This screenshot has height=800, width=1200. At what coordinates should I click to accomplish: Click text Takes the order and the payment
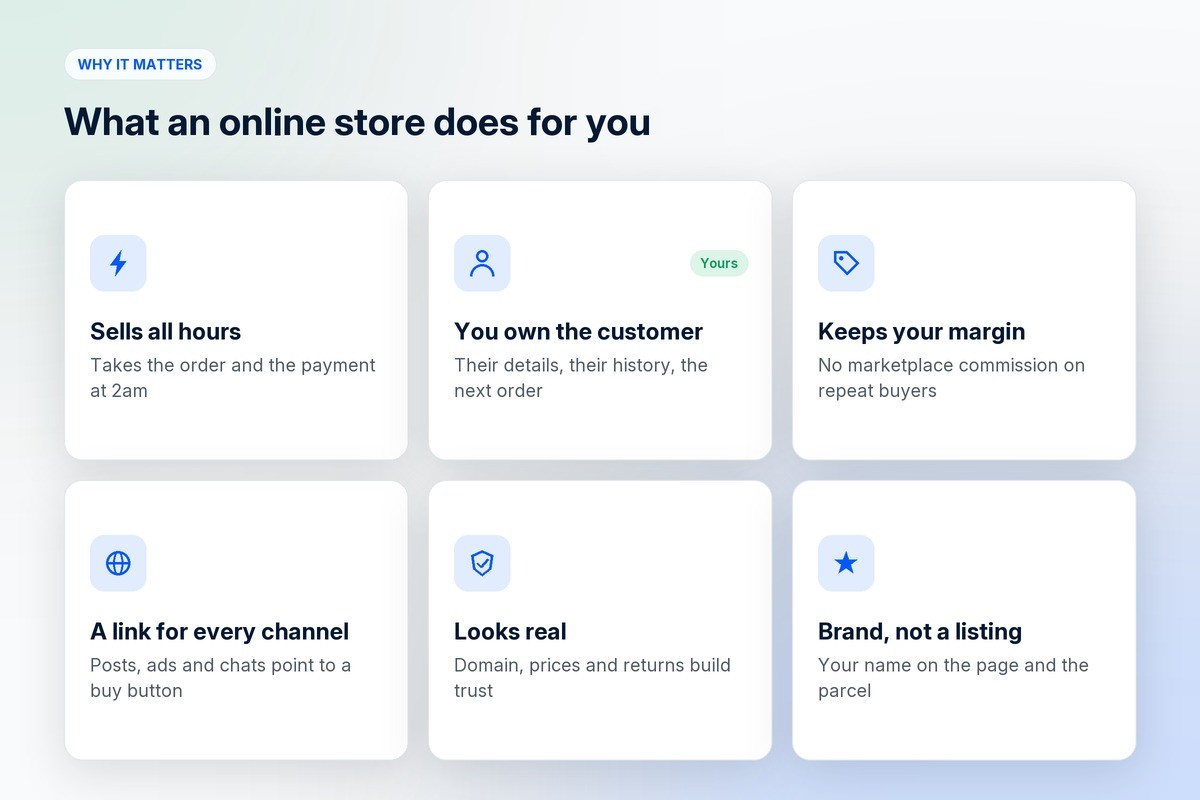[x=233, y=365]
